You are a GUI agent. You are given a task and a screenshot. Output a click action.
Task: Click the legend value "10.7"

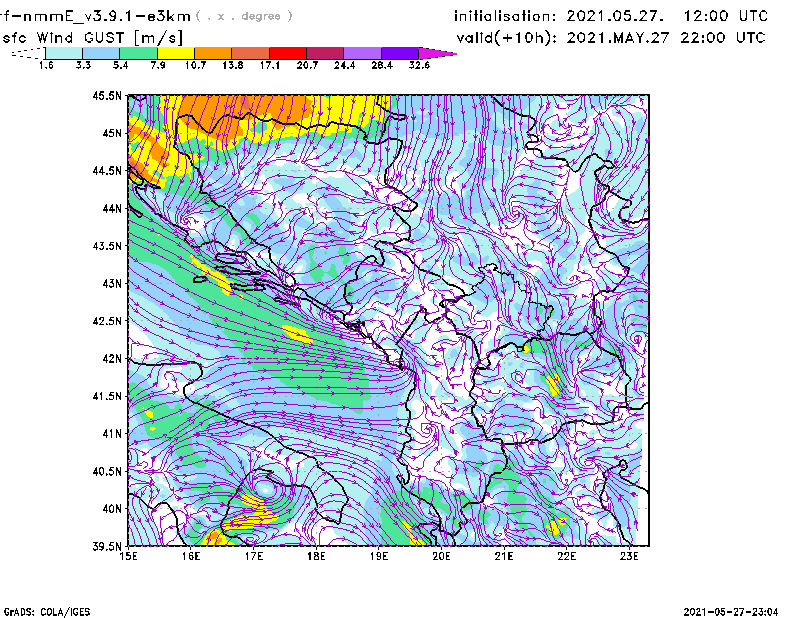click(x=195, y=65)
